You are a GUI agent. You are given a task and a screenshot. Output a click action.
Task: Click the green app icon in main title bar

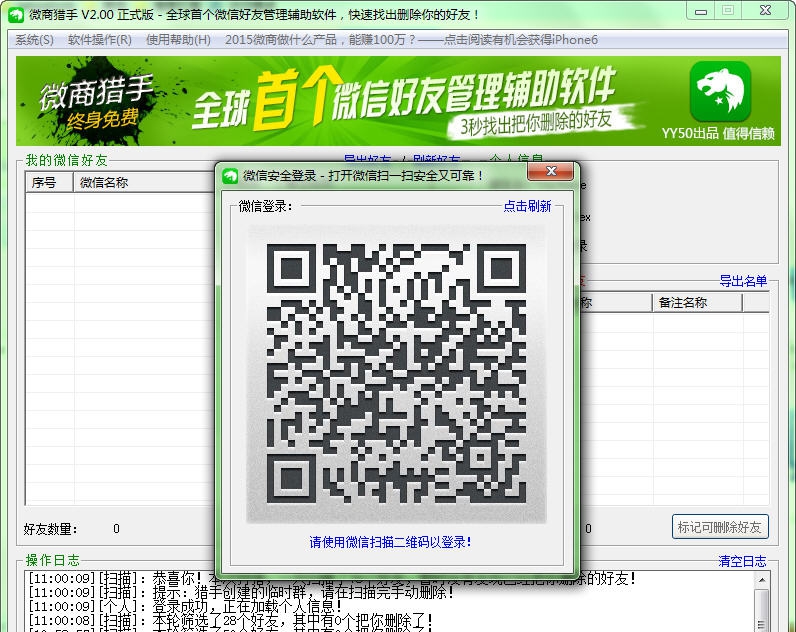point(16,15)
